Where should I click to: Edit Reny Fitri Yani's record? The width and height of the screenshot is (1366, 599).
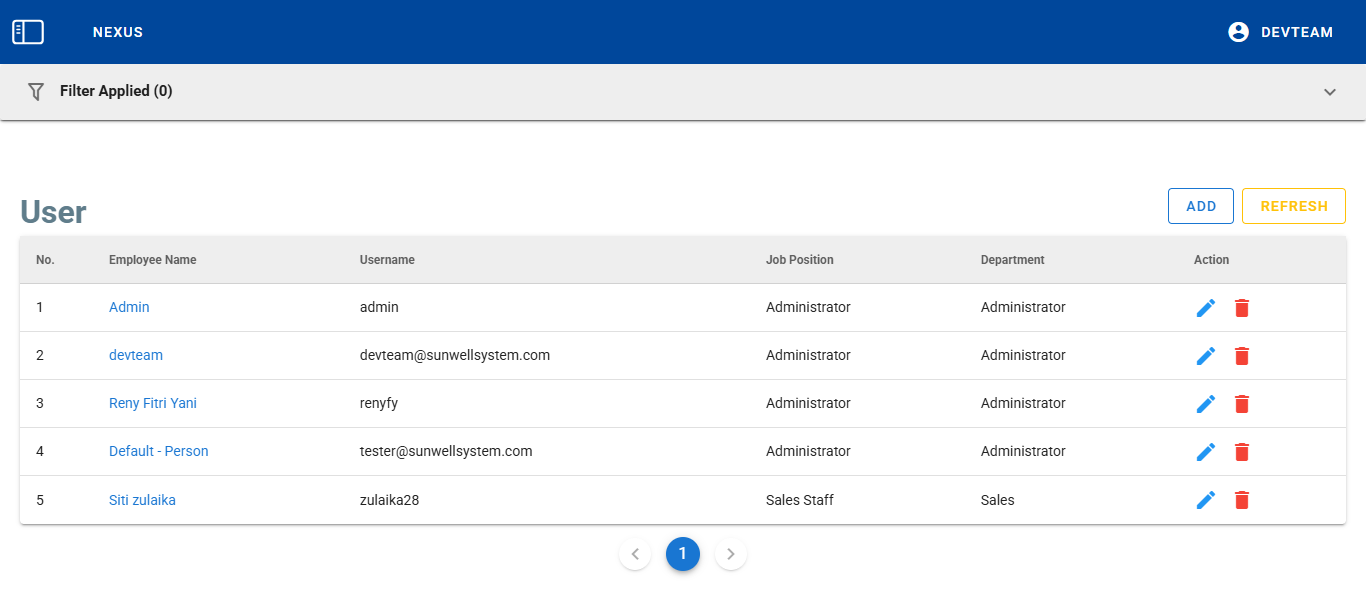coord(1206,404)
